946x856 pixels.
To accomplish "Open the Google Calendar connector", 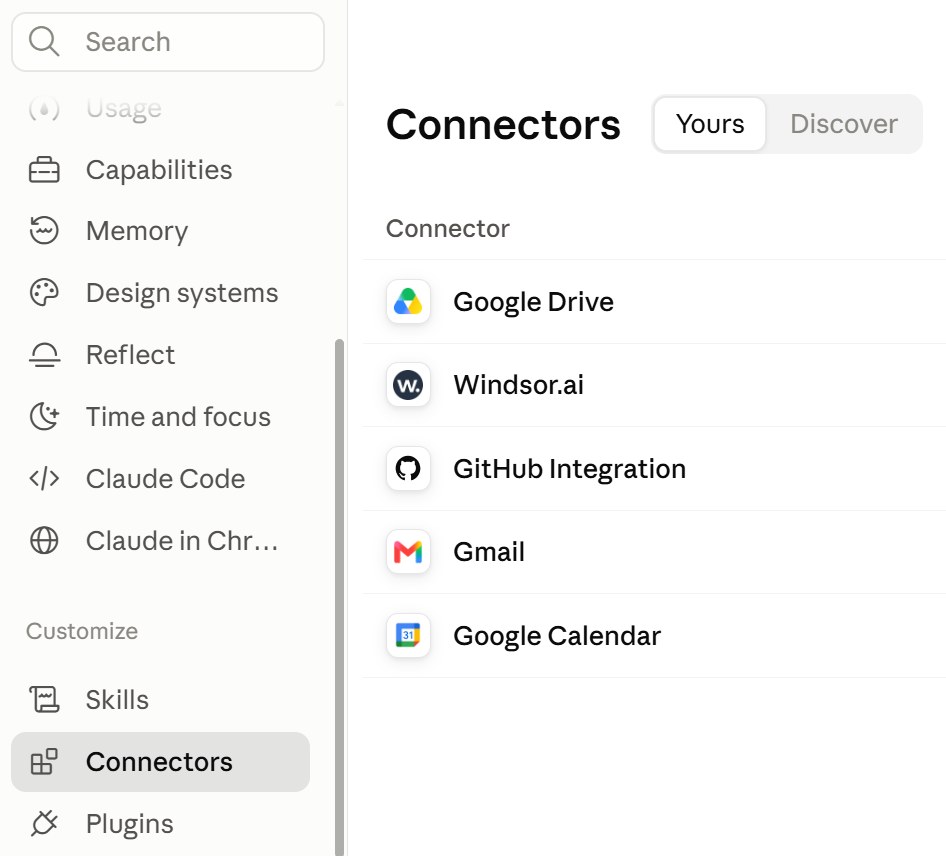I will [655, 635].
